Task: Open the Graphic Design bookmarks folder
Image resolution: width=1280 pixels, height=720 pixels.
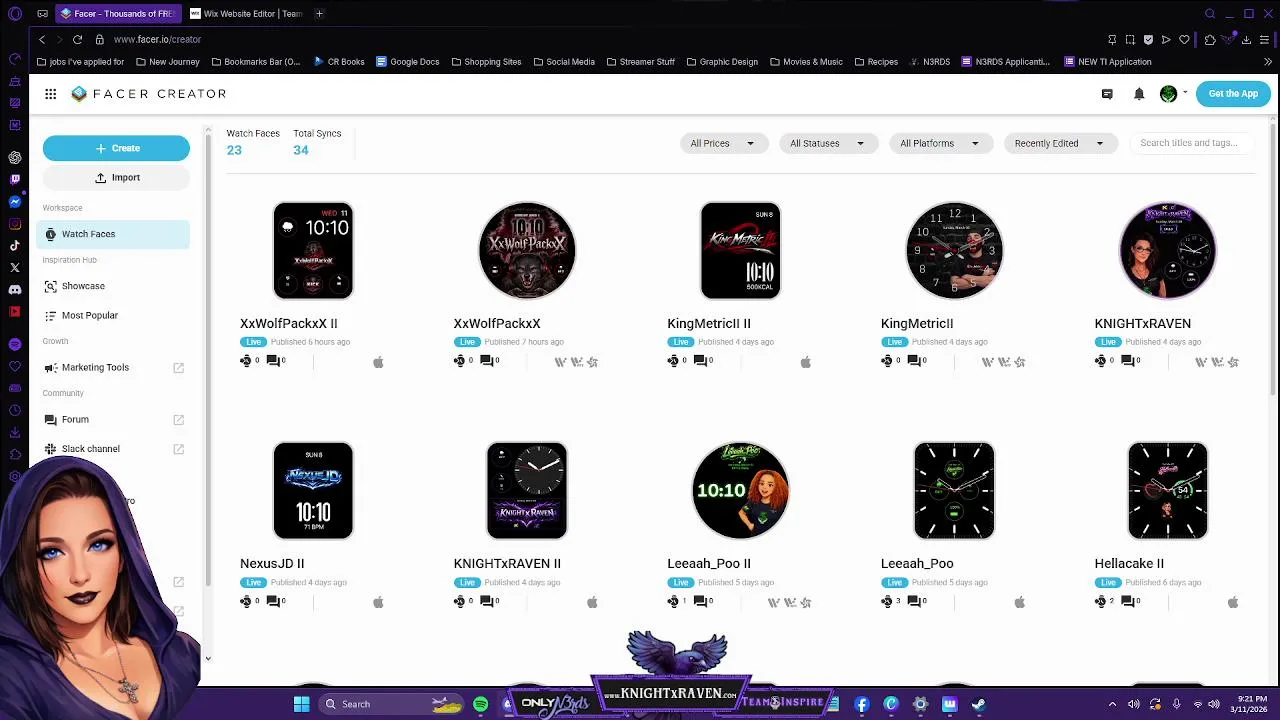Action: click(x=721, y=62)
